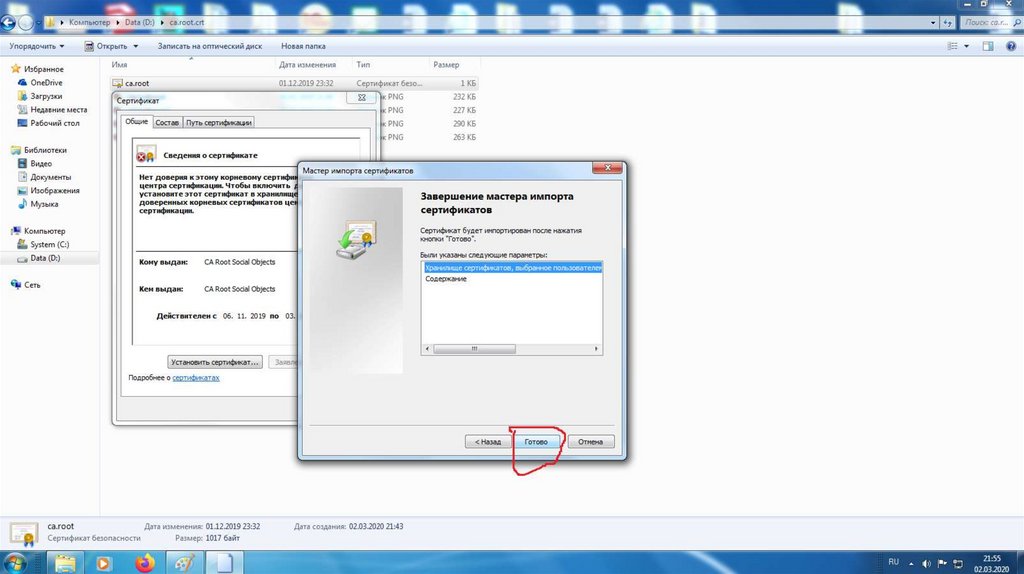Image resolution: width=1024 pixels, height=574 pixels.
Task: Click the refresh icon beside the address bar
Action: (x=948, y=22)
